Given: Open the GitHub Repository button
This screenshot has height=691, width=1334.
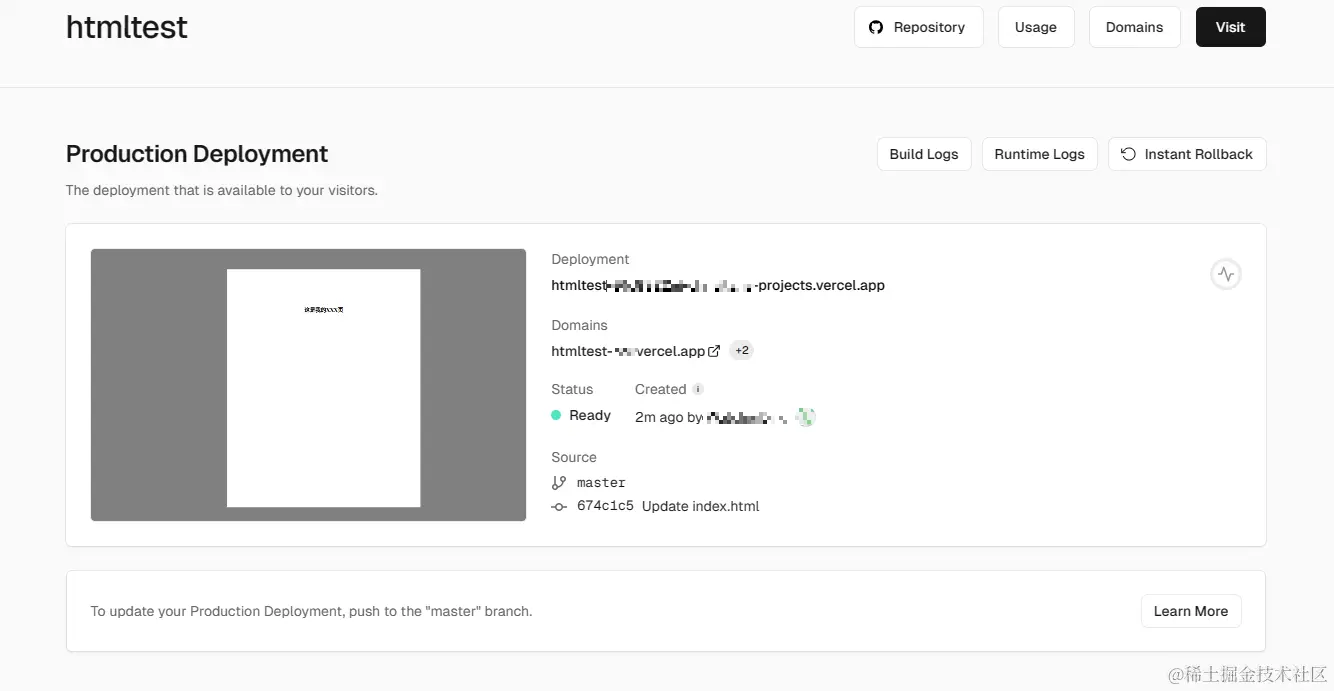Looking at the screenshot, I should point(918,27).
